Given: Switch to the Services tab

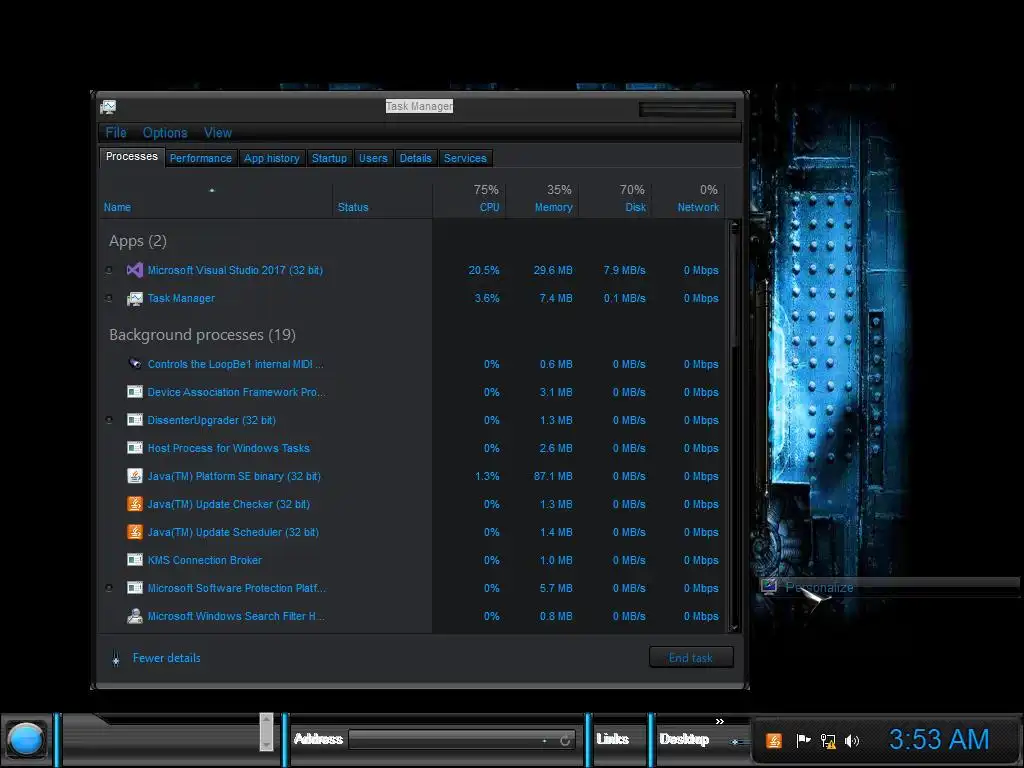Looking at the screenshot, I should point(465,158).
